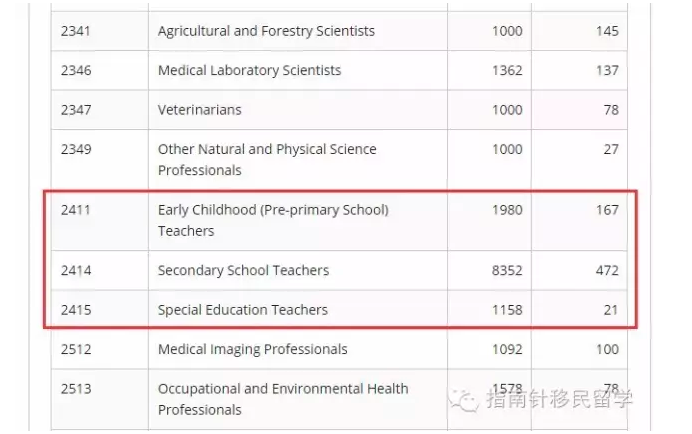Click the 8352 value cell

point(489,271)
